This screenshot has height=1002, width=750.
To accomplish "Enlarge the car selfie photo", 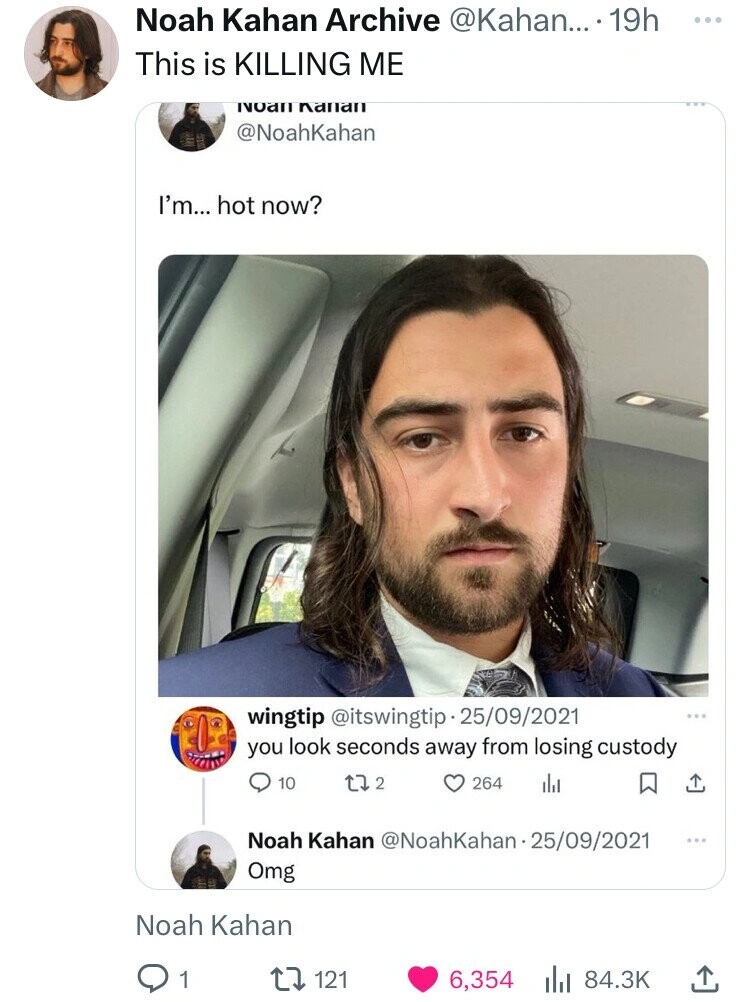I will coord(432,475).
